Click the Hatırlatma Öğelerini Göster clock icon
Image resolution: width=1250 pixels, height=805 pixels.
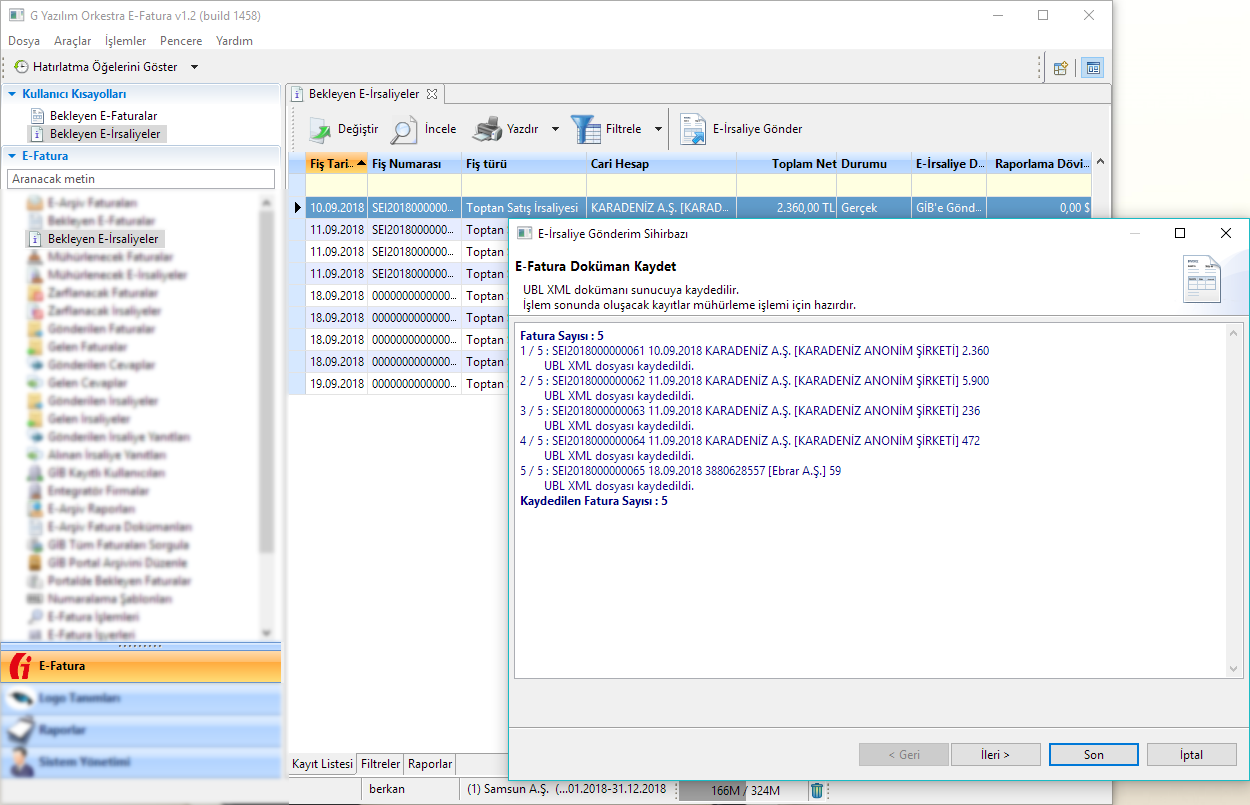point(21,67)
